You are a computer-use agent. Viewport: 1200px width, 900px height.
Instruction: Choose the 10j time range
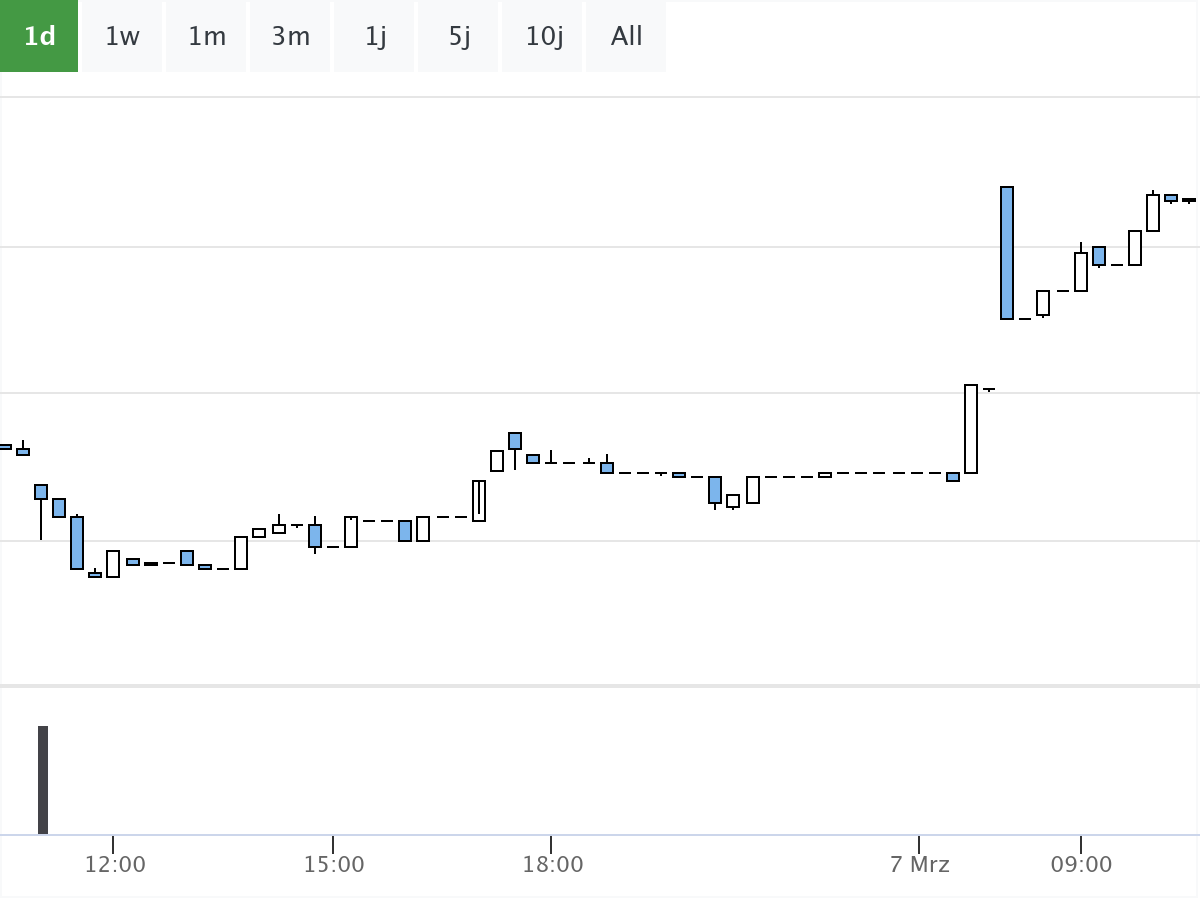click(544, 36)
